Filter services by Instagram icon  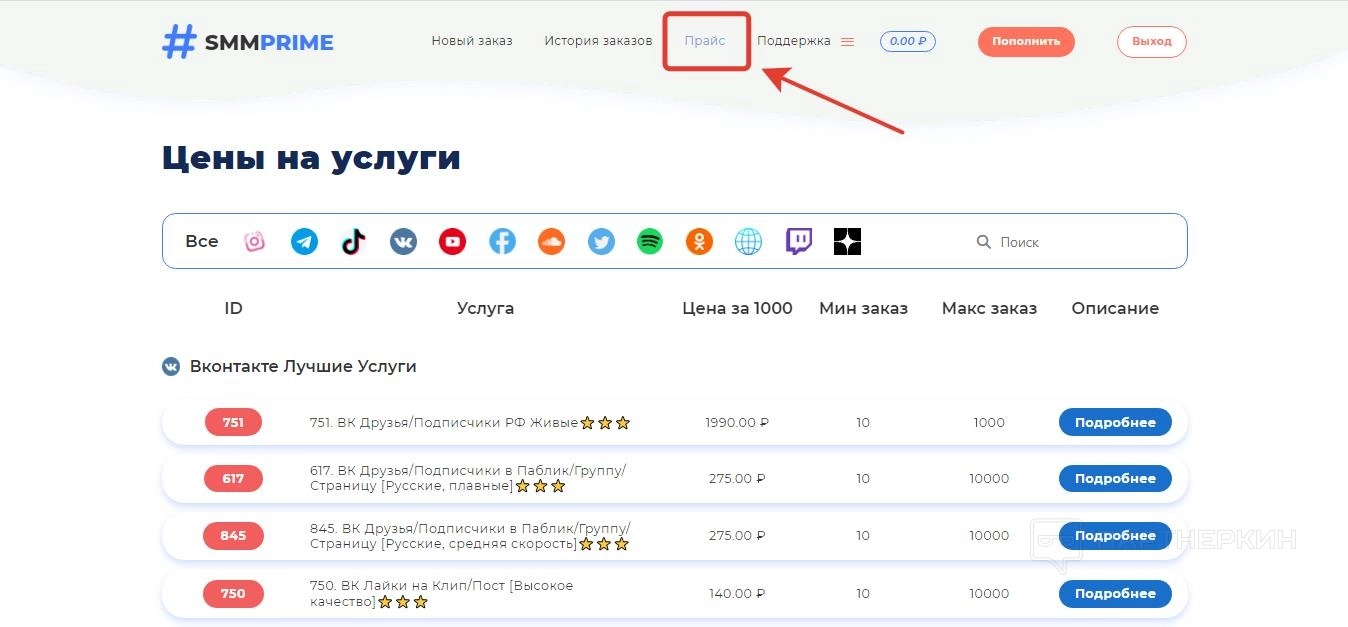coord(255,242)
